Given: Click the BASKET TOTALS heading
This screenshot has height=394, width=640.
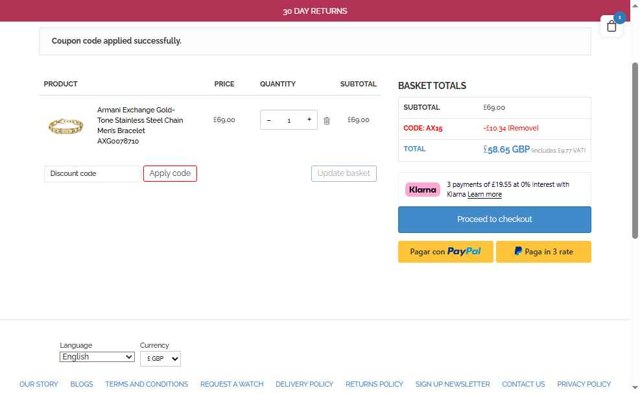Looking at the screenshot, I should [432, 86].
